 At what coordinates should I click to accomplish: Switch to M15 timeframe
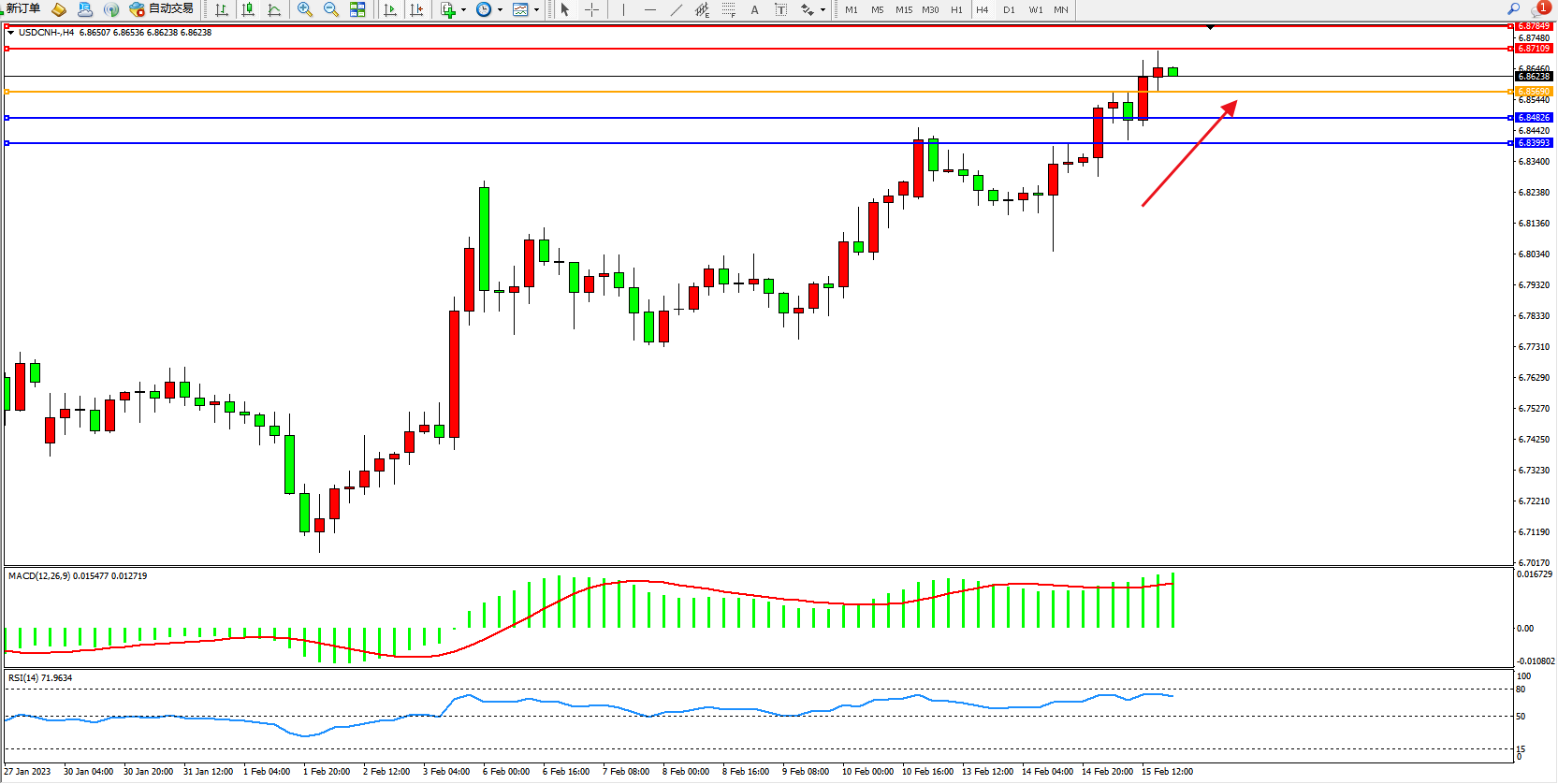903,9
